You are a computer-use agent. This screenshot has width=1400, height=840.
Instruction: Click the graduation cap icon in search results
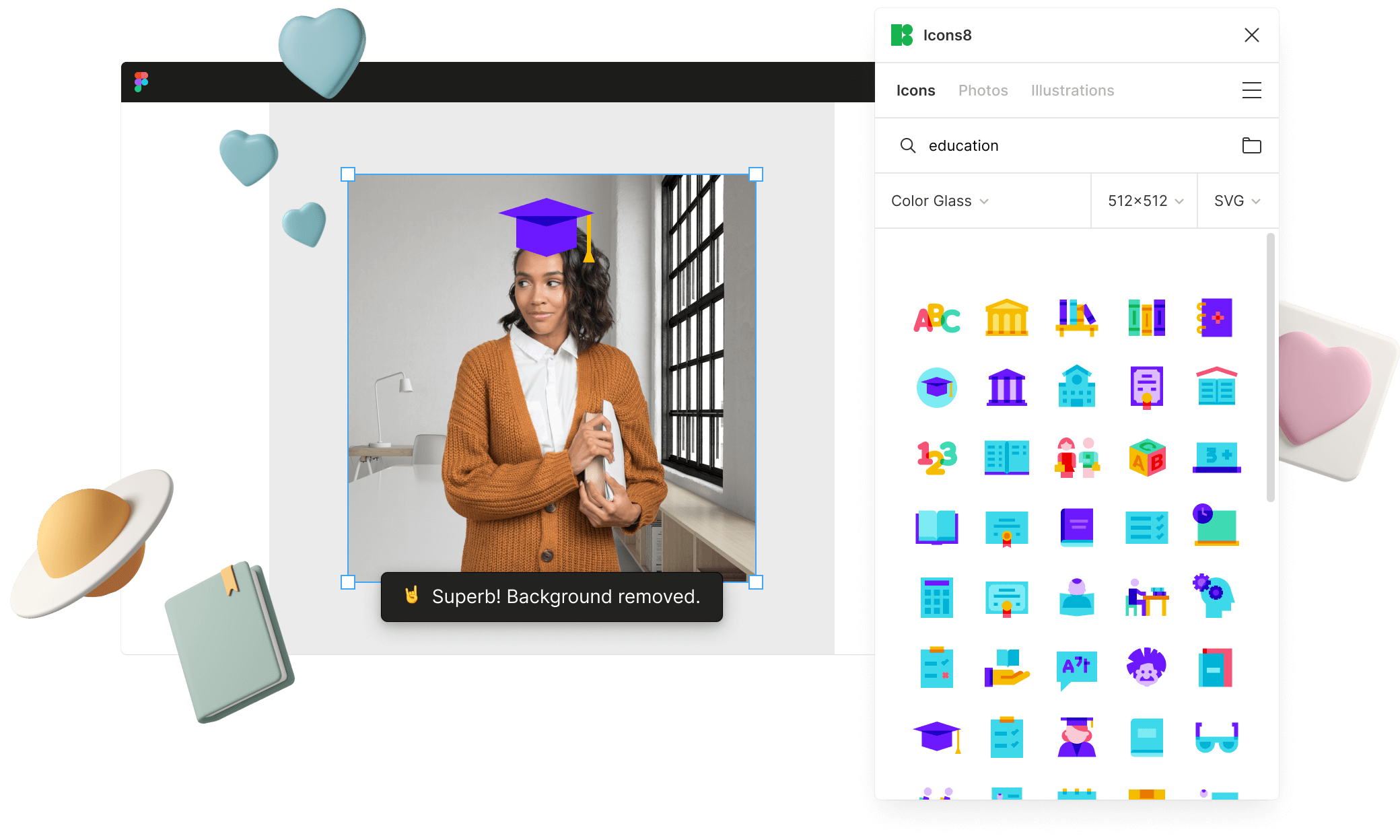937,738
